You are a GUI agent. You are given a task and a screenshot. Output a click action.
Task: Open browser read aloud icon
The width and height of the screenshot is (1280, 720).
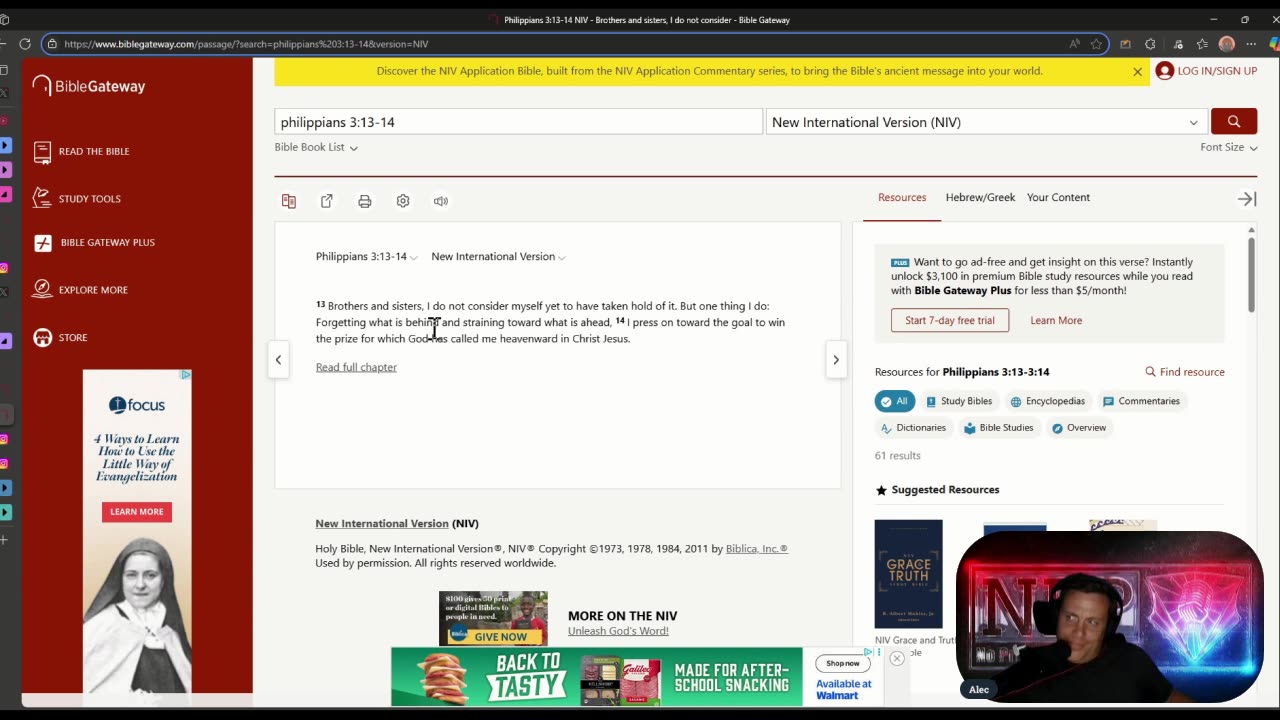tap(1074, 44)
